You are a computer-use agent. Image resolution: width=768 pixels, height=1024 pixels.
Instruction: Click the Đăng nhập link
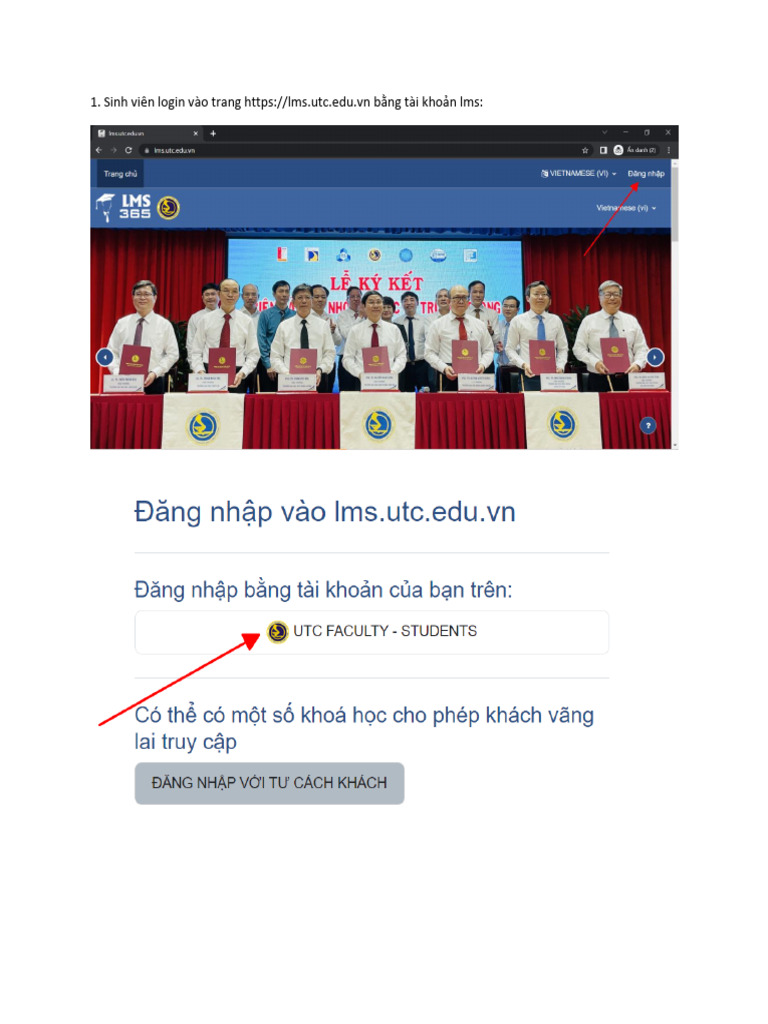pos(646,174)
